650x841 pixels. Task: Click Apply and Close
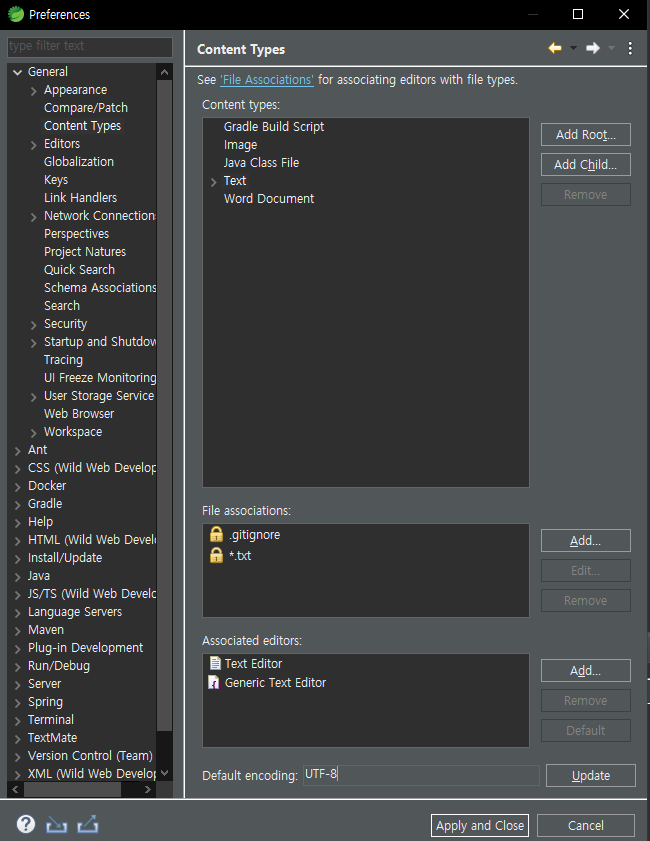(480, 825)
